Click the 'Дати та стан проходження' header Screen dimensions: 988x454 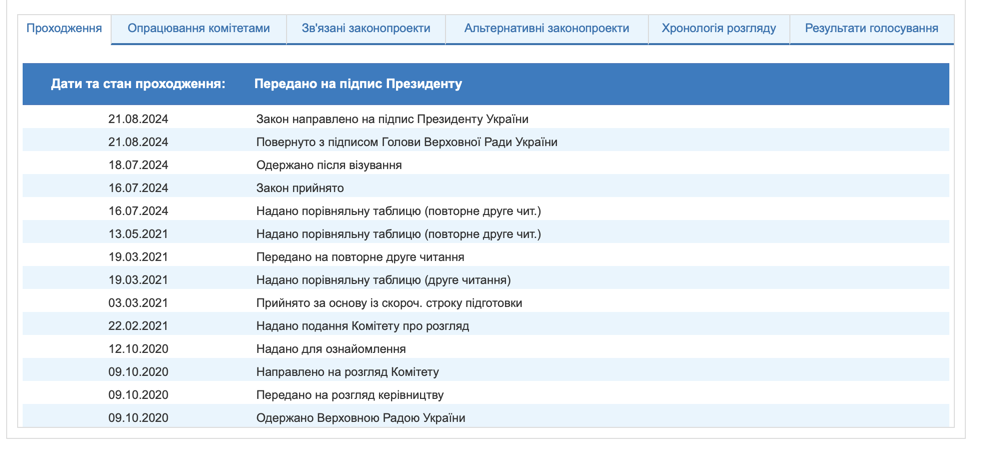138,84
